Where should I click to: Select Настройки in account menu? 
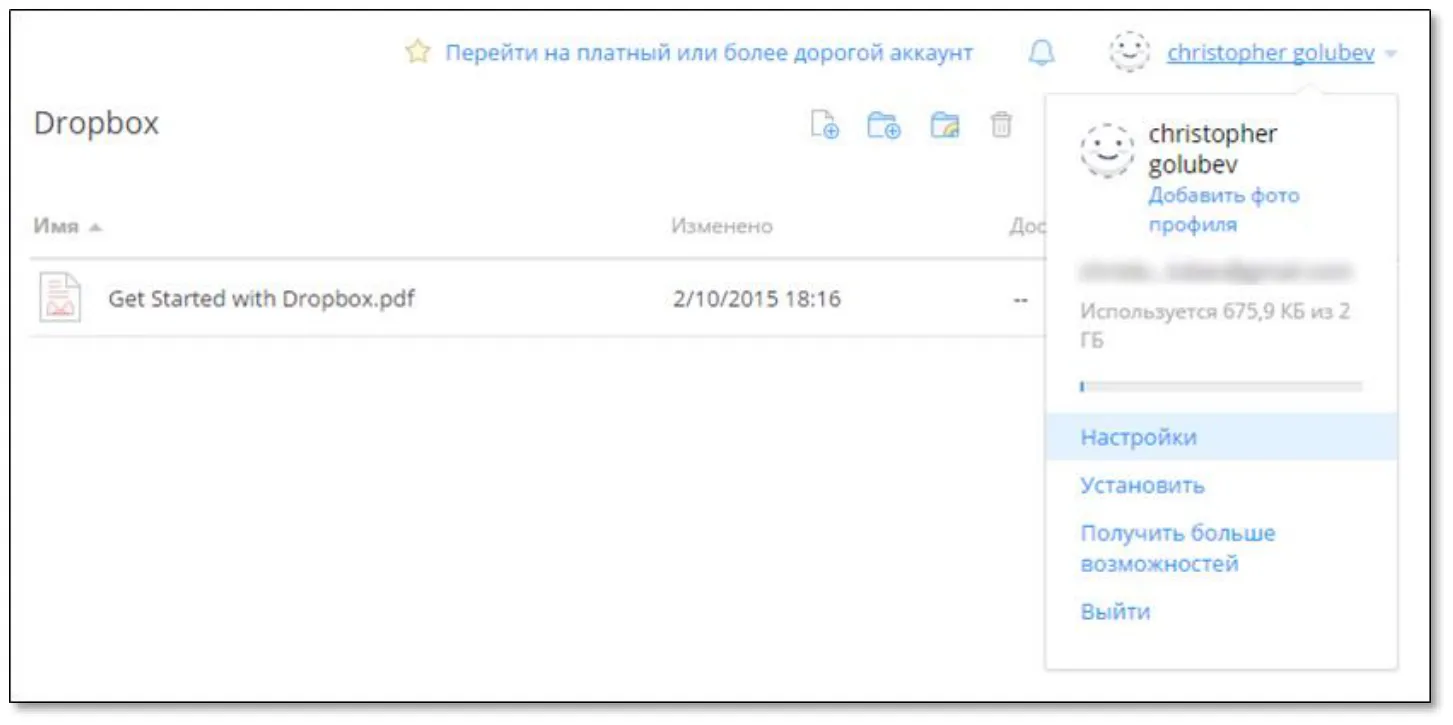coord(1221,437)
